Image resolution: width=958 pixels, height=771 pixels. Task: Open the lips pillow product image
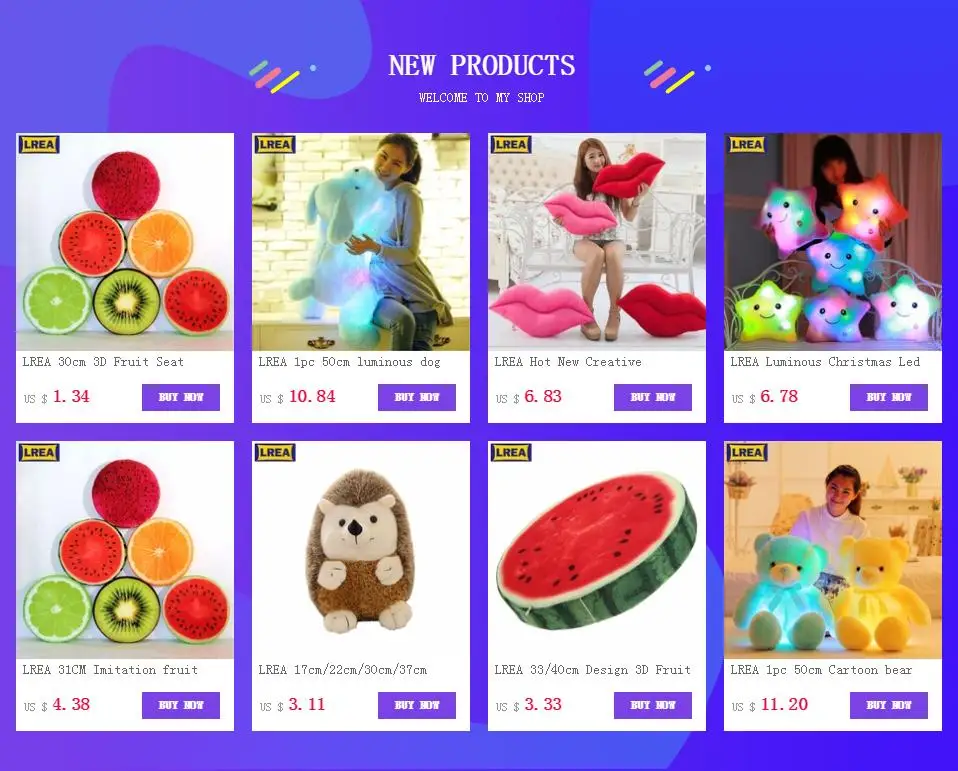point(597,242)
